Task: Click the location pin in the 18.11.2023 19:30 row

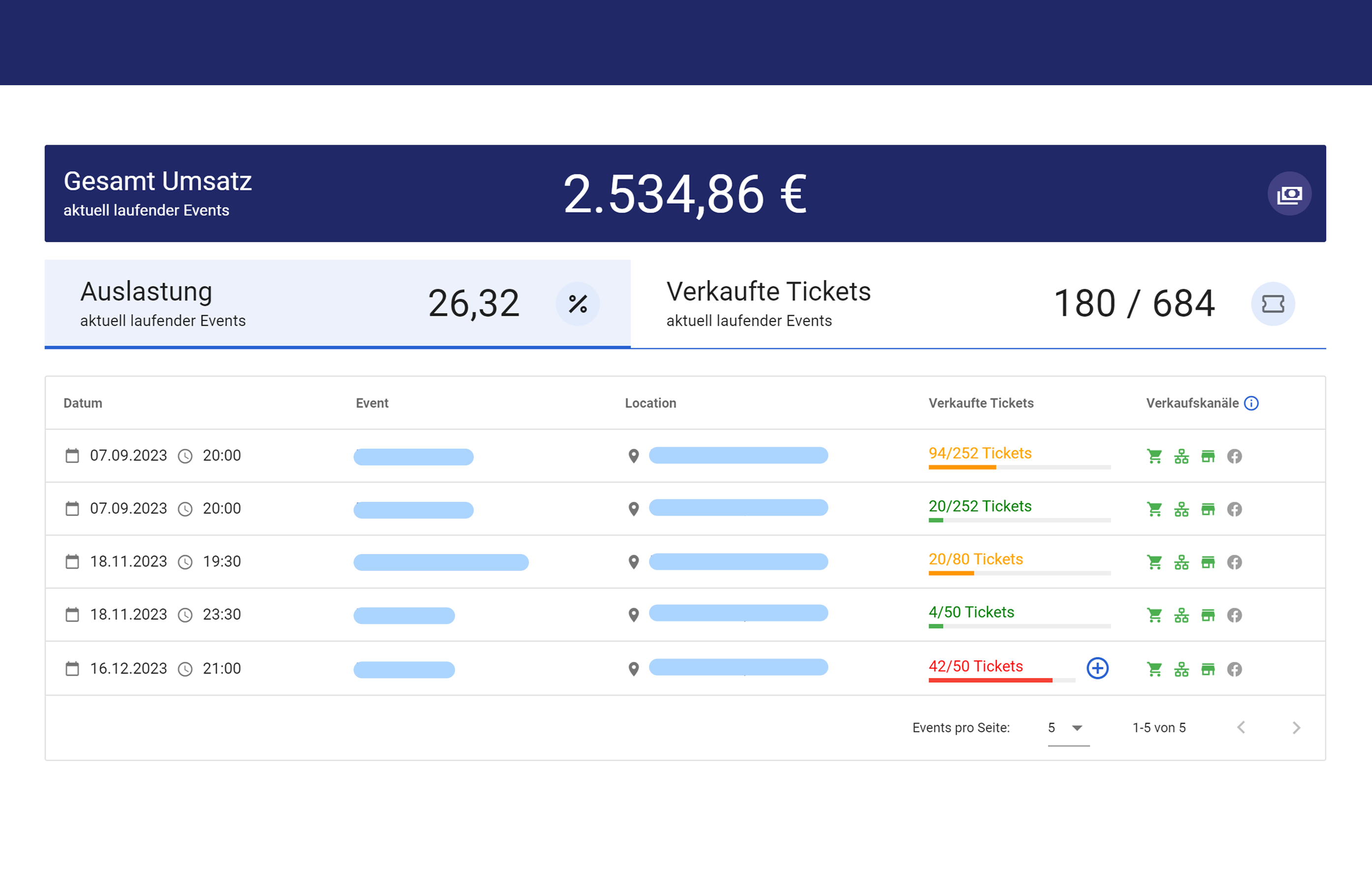Action: (633, 562)
